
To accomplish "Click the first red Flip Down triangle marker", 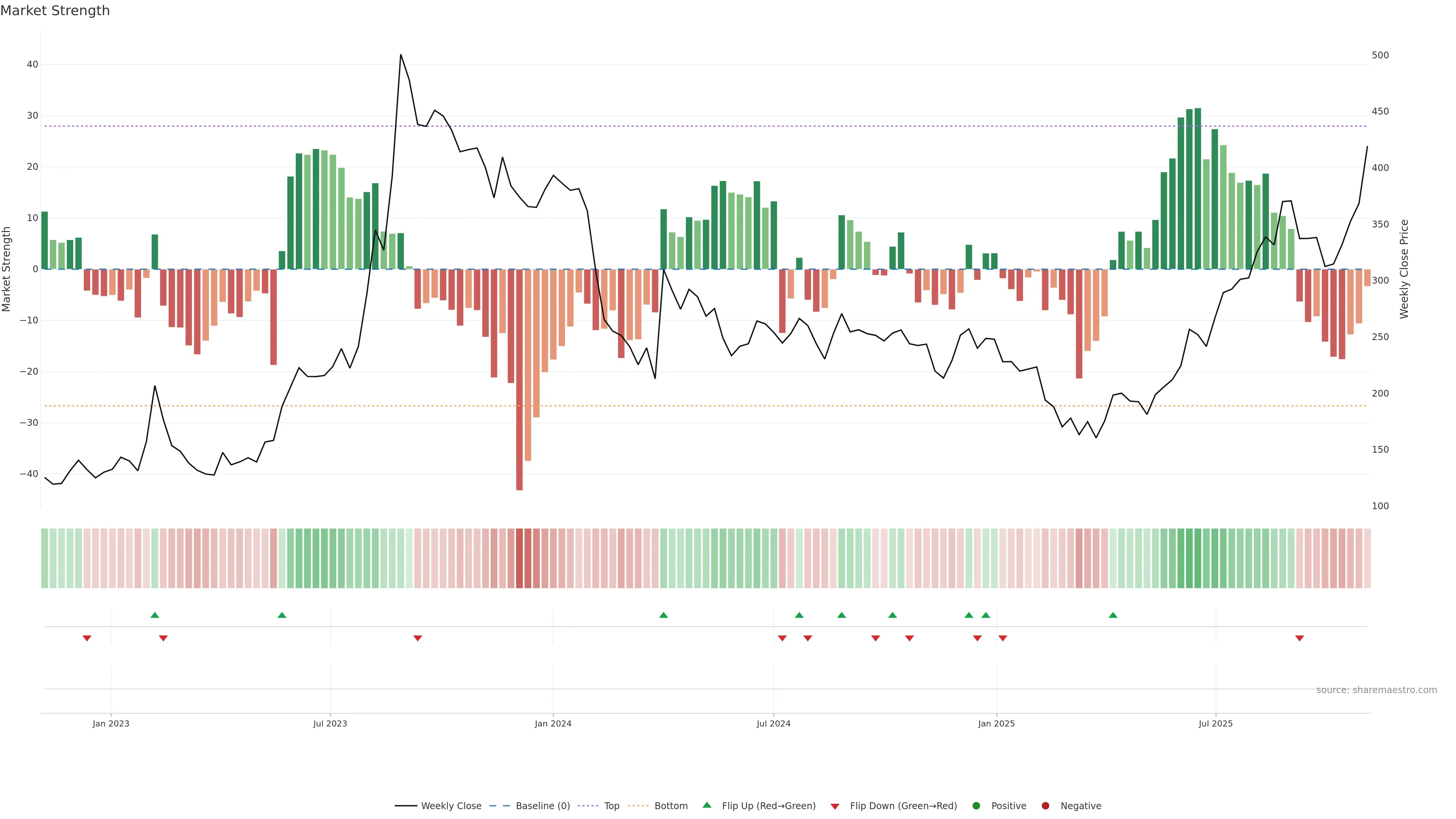I will (x=87, y=638).
